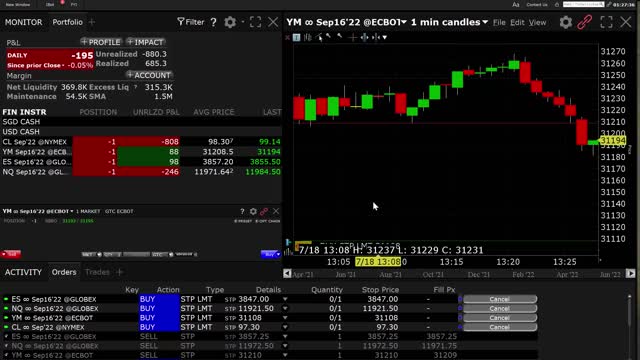This screenshot has height=360, width=640.
Task: Expand details arrow for CL BUY STP LMT order
Action: click(x=285, y=327)
